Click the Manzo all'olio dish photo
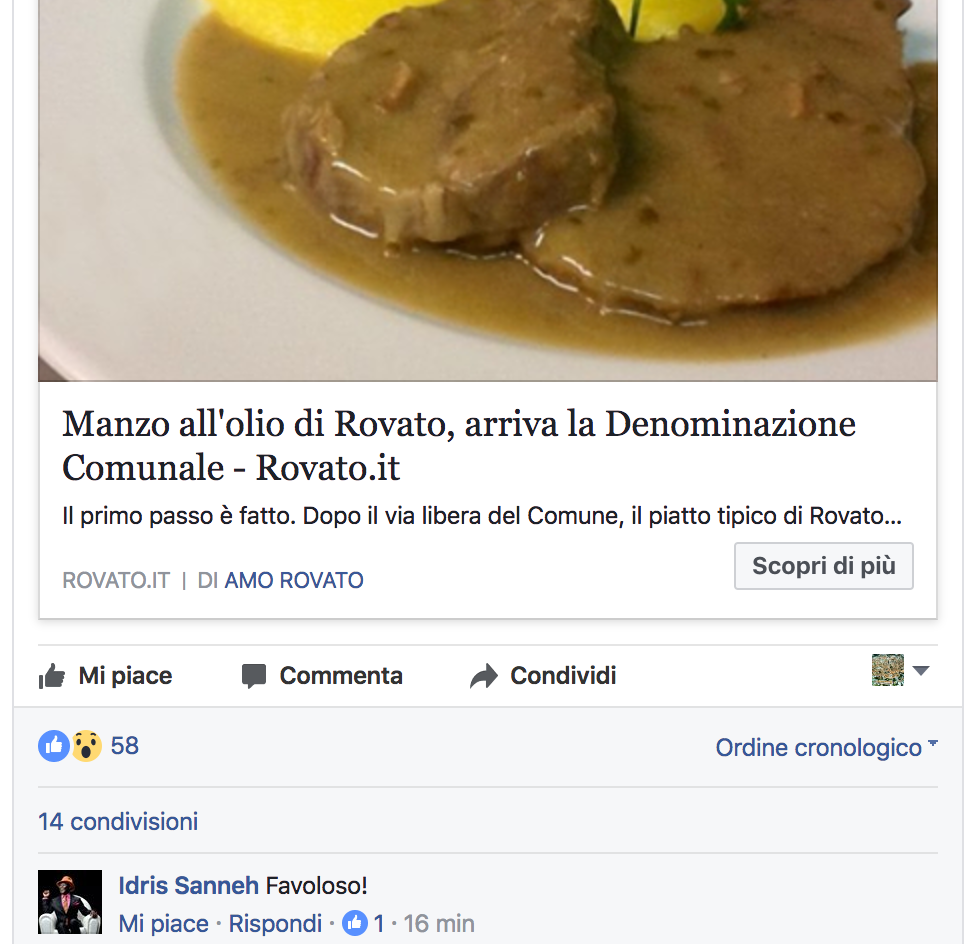 click(x=488, y=190)
